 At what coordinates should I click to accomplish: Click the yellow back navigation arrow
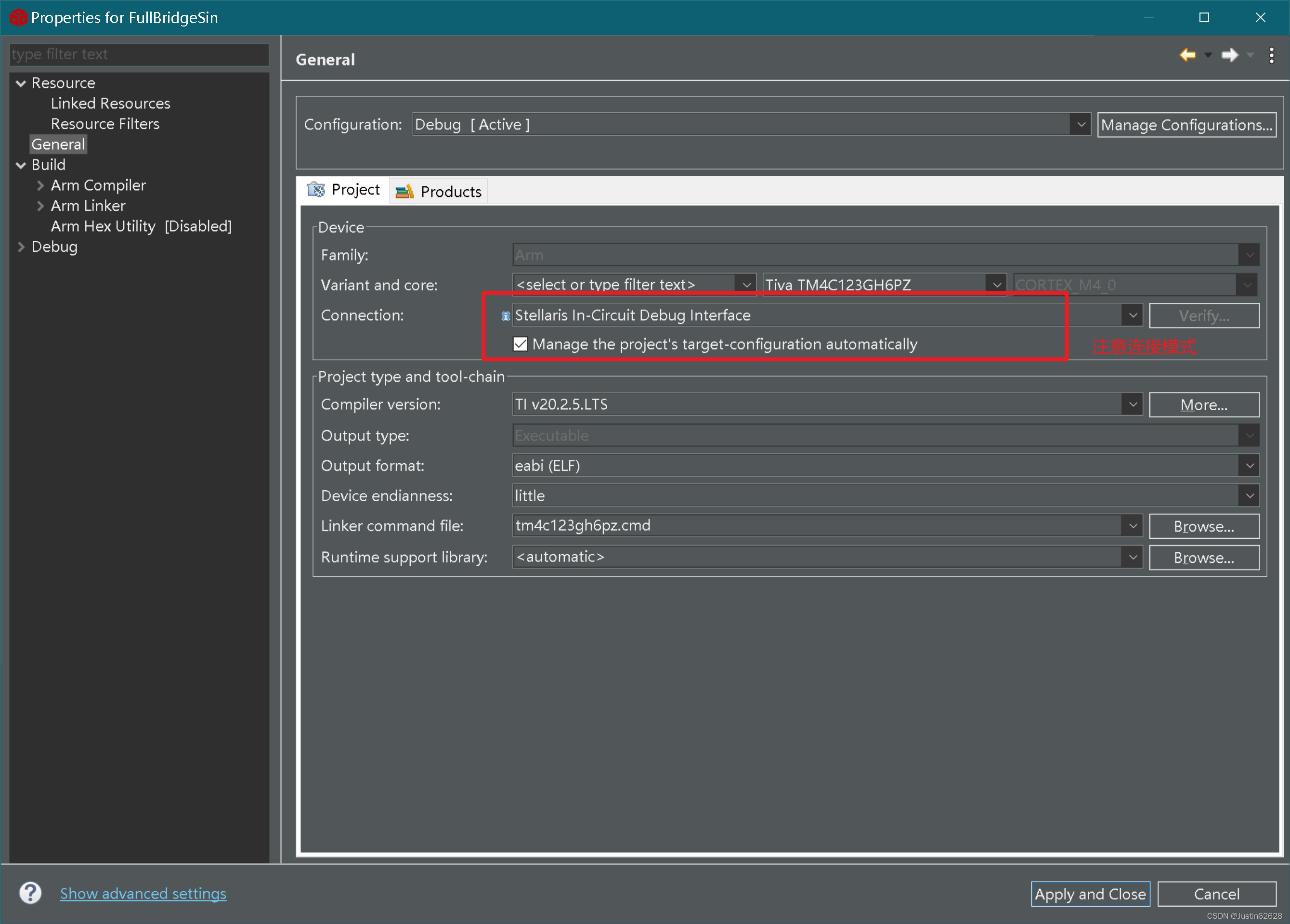[x=1187, y=55]
